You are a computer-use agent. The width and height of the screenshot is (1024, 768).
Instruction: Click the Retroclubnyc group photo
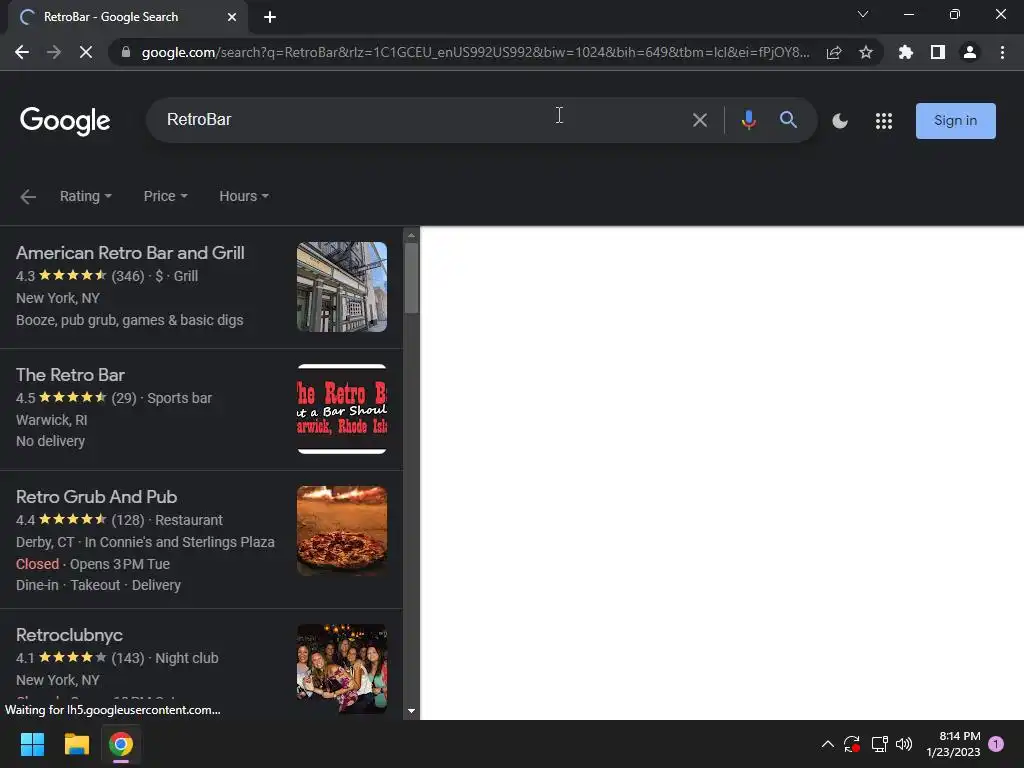click(342, 669)
